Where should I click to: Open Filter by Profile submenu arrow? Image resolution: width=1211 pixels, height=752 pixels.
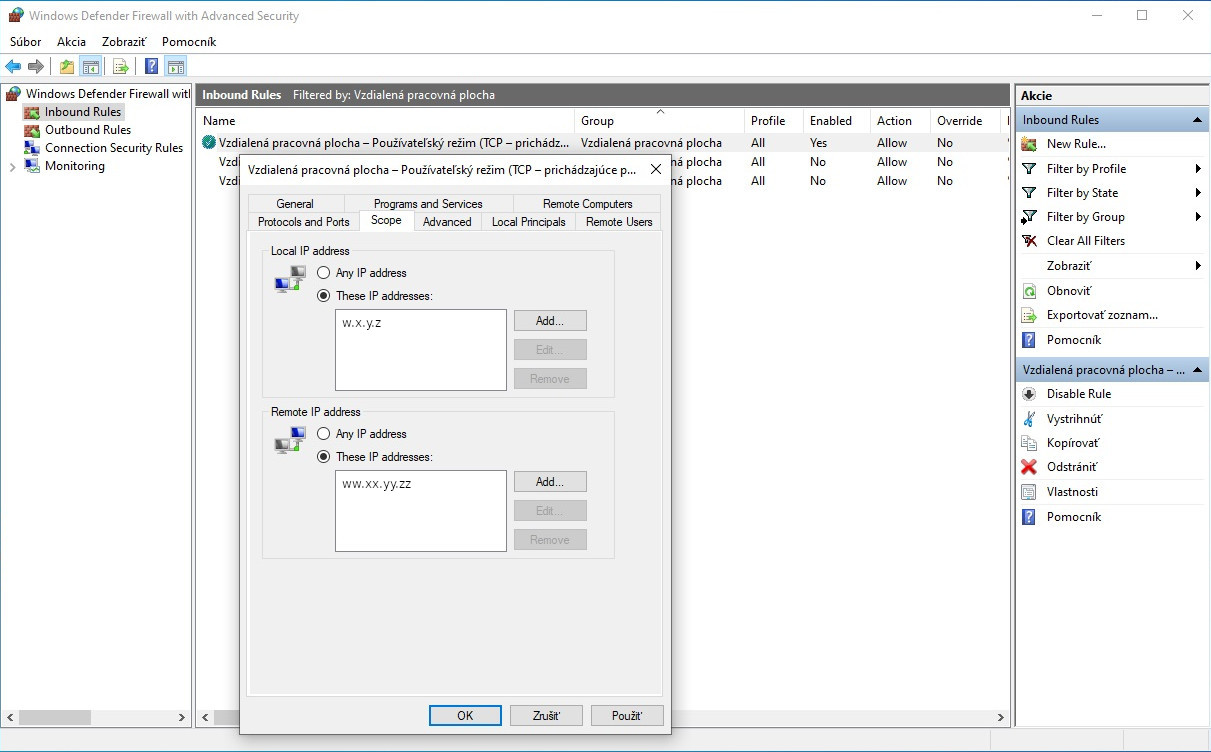(x=1198, y=169)
